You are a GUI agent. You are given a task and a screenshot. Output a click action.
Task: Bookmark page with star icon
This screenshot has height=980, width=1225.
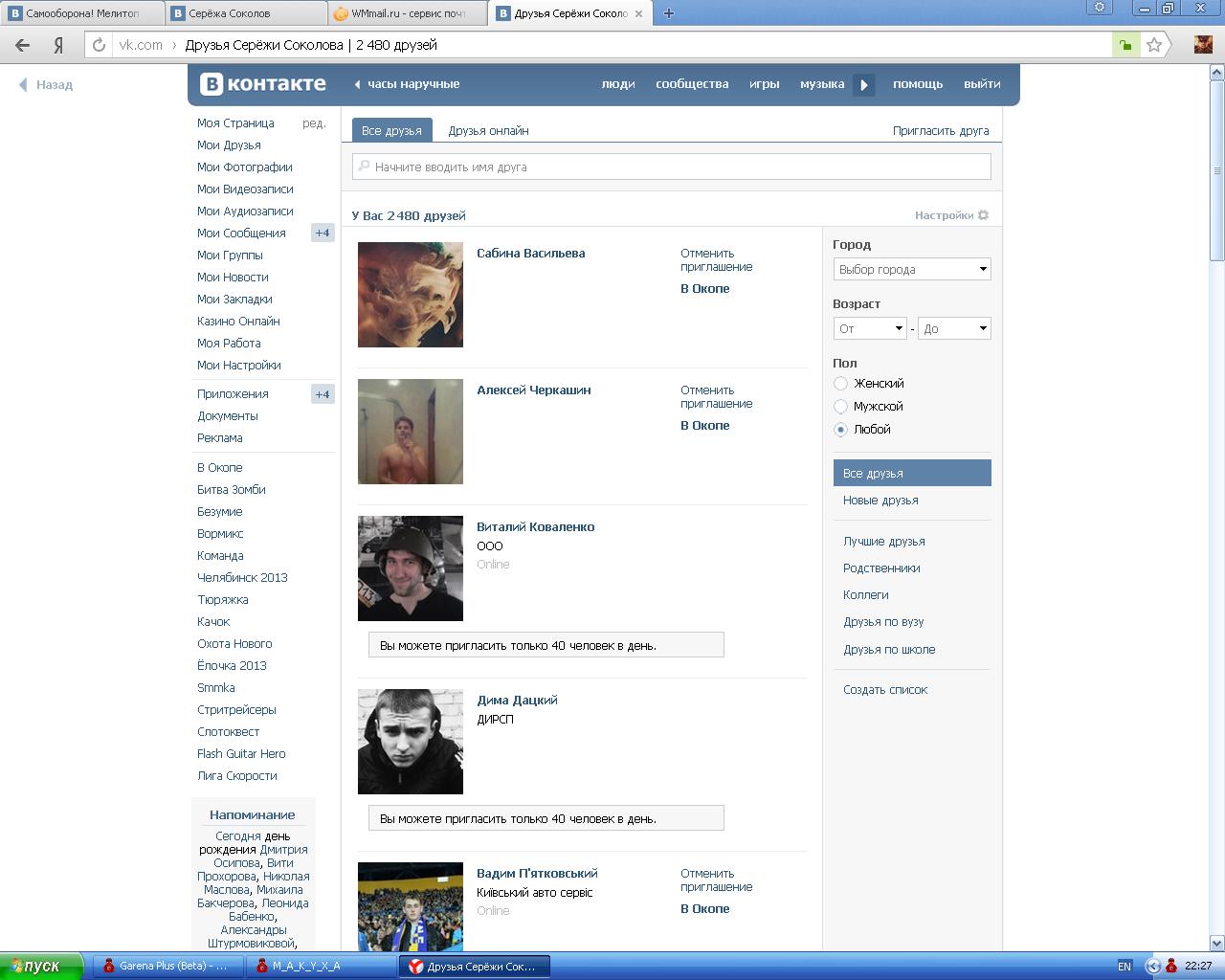[x=1154, y=45]
